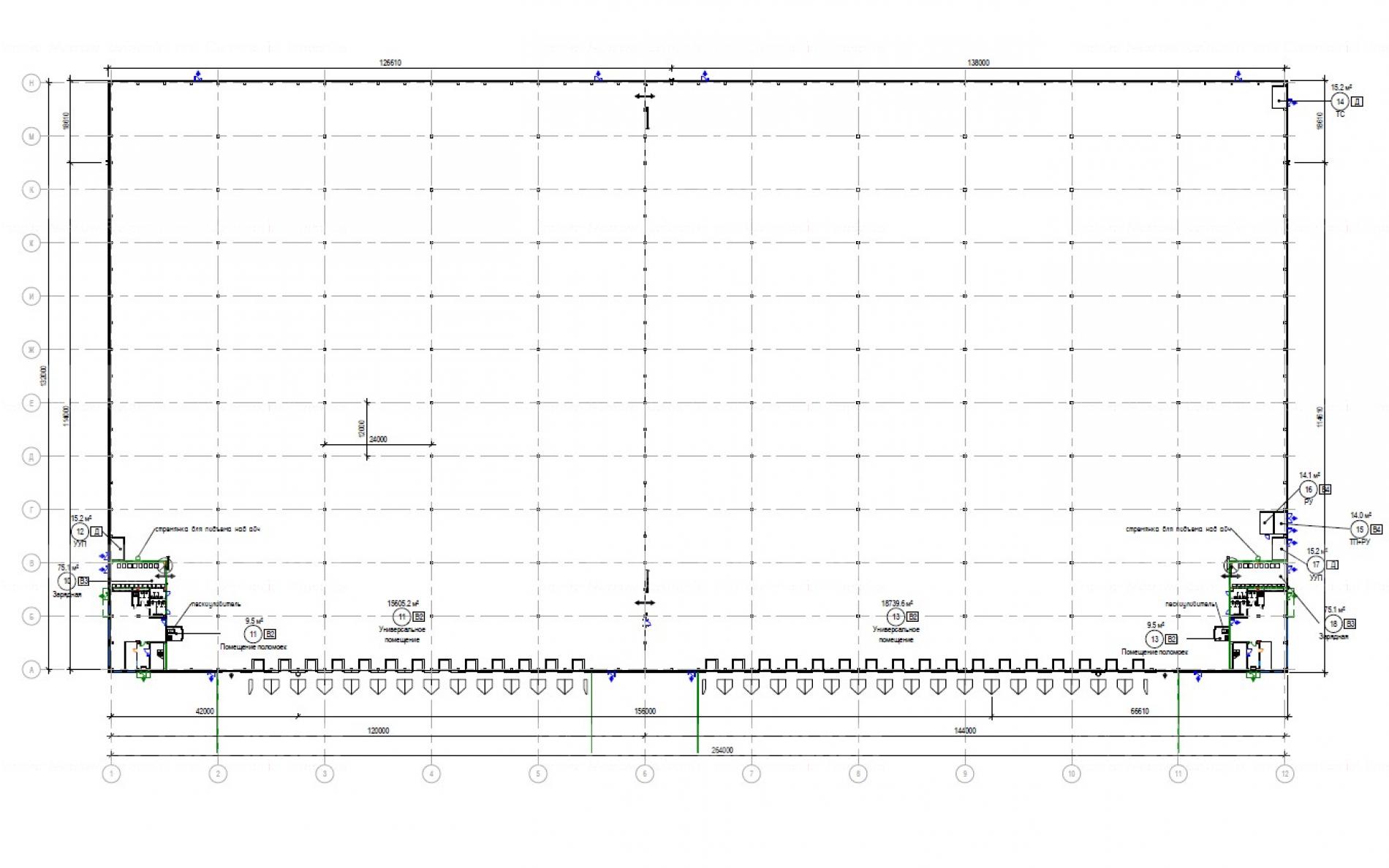Viewport: 1389px width, 868px height.
Task: Select the 126610 top dimension label
Action: point(390,63)
